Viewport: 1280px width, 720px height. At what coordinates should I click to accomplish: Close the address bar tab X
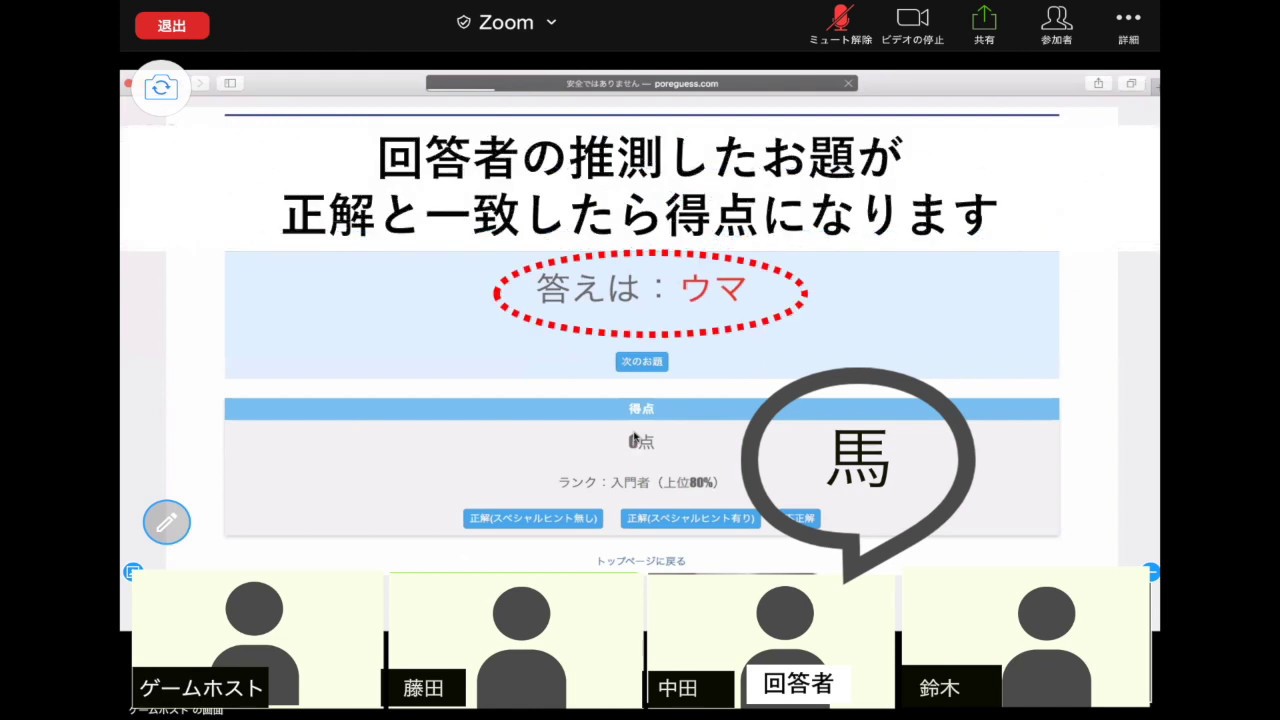pos(848,83)
